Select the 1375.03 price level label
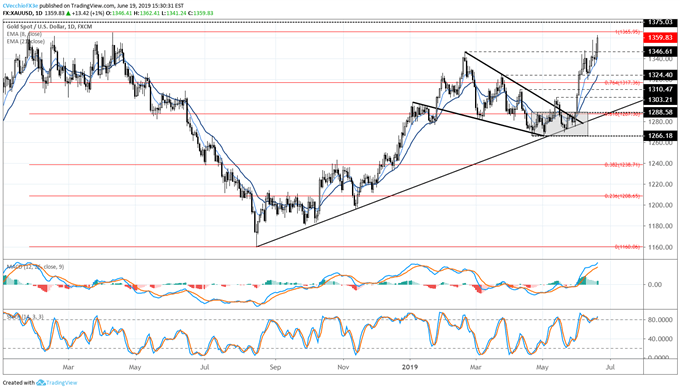This screenshot has height=390, width=680. (660, 22)
